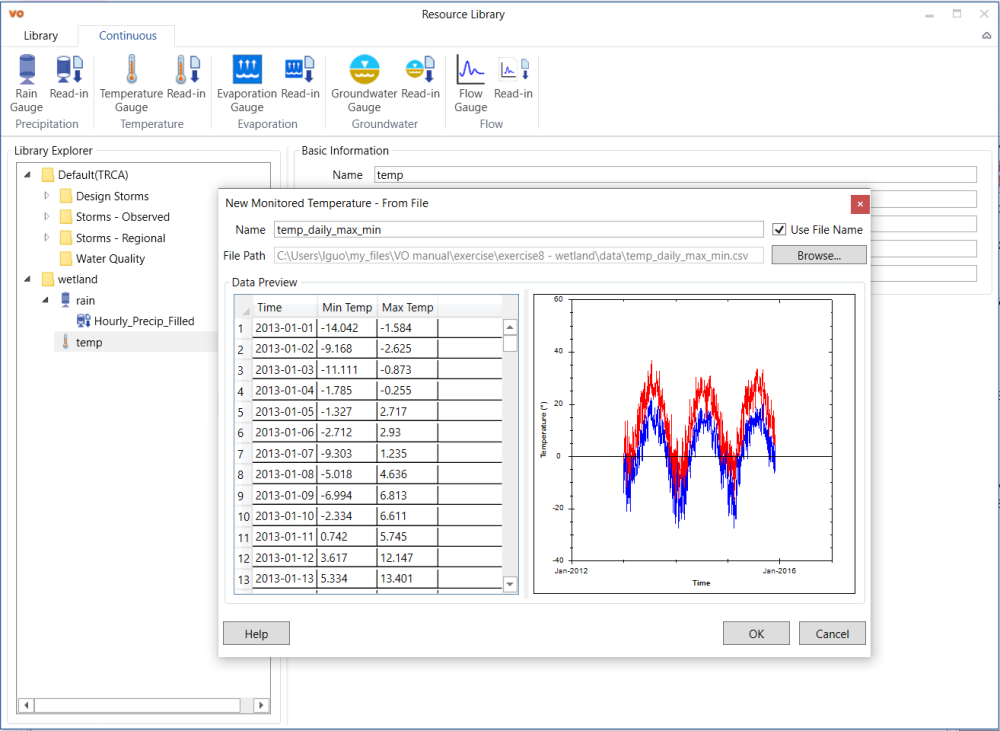The height and width of the screenshot is (731, 1000).
Task: Expand the Design Storms folder
Action: 47,196
